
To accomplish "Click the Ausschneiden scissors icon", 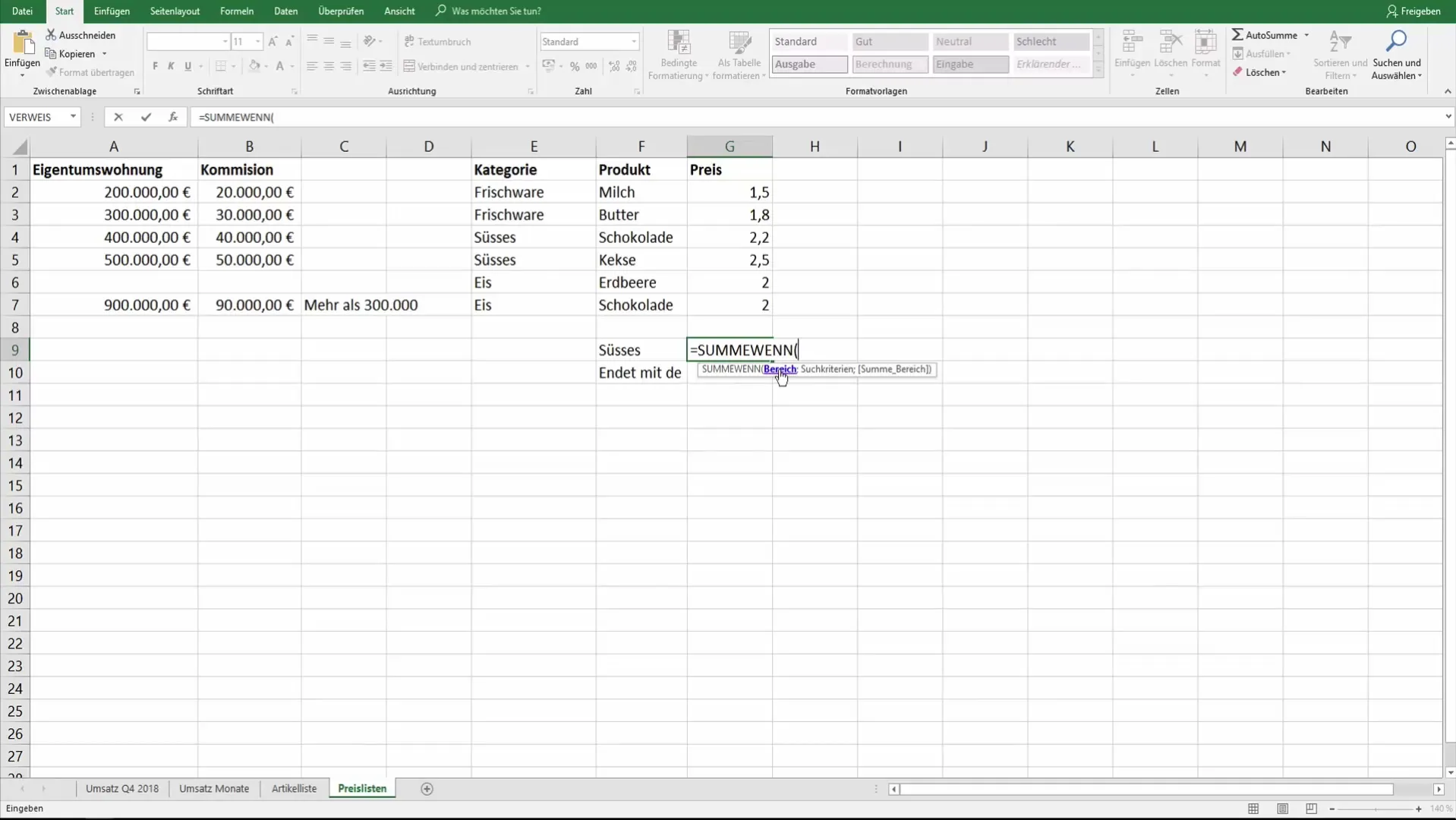I will click(x=51, y=34).
